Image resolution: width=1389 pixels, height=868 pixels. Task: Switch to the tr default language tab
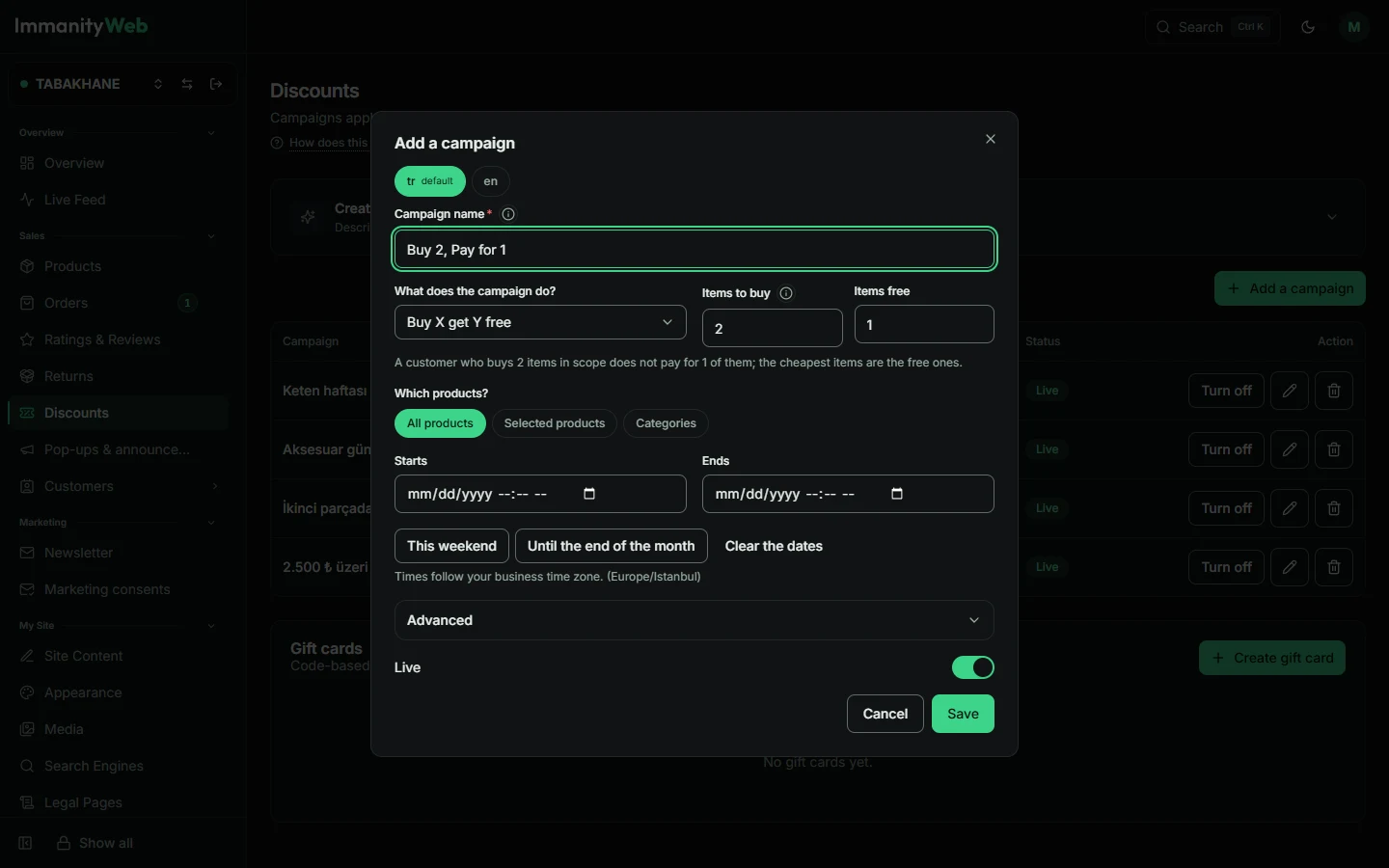tap(430, 181)
